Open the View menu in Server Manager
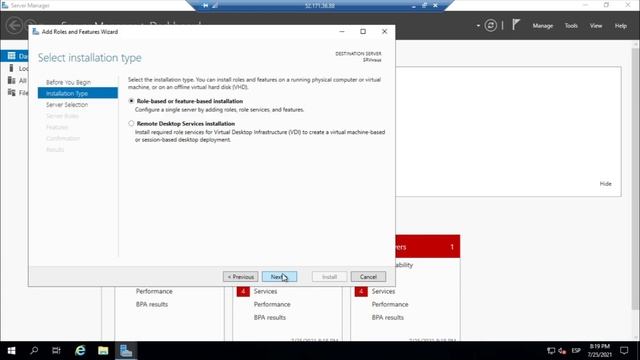This screenshot has width=640, height=360. 596,26
